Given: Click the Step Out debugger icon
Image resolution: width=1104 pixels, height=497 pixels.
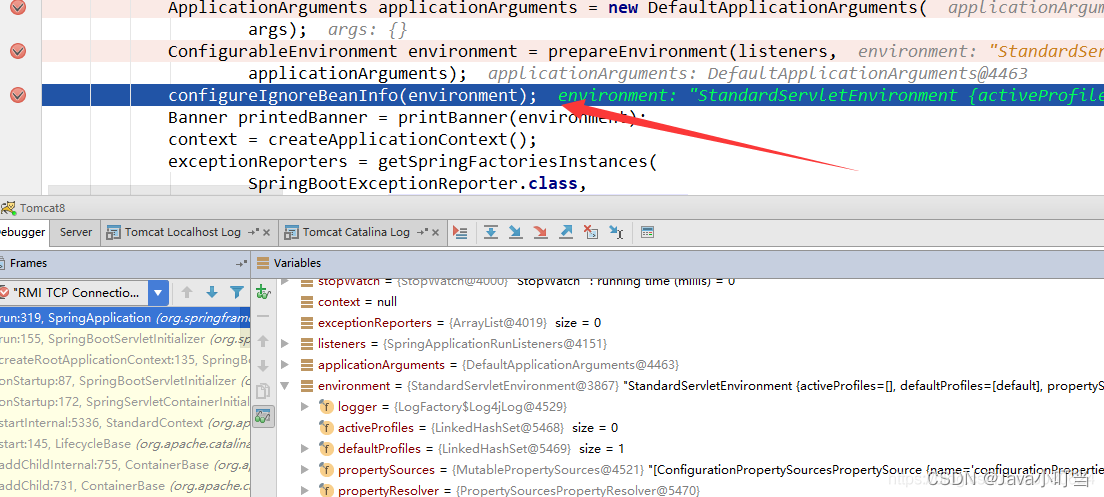Looking at the screenshot, I should (x=565, y=232).
